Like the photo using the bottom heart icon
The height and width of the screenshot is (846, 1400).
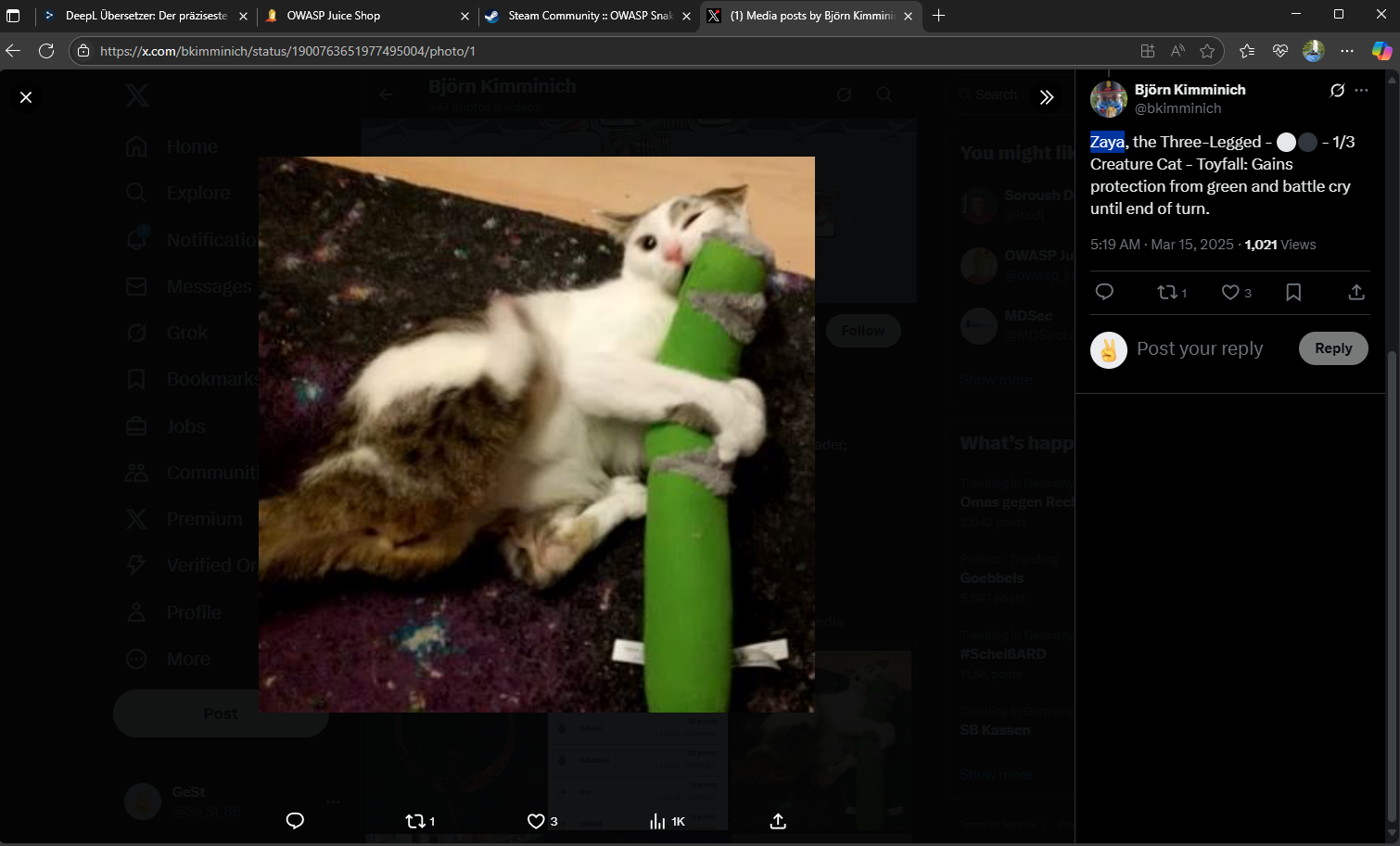[x=536, y=821]
